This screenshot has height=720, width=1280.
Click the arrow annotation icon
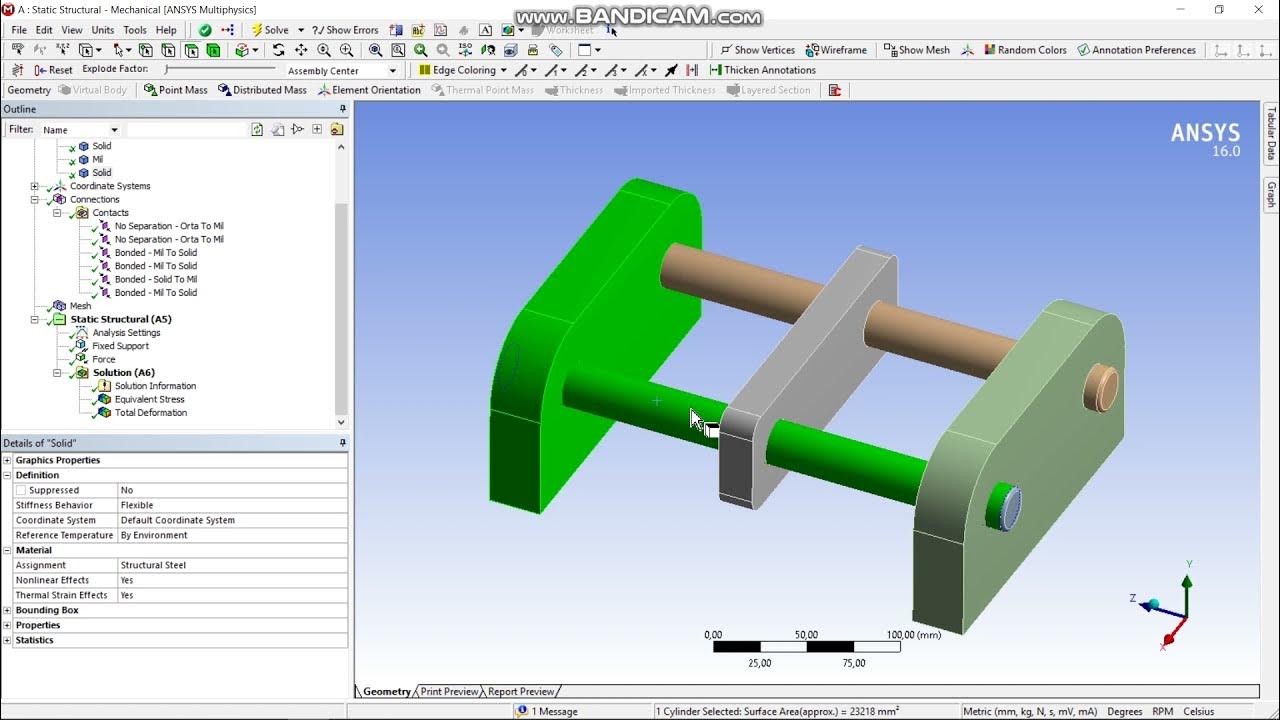coord(671,70)
